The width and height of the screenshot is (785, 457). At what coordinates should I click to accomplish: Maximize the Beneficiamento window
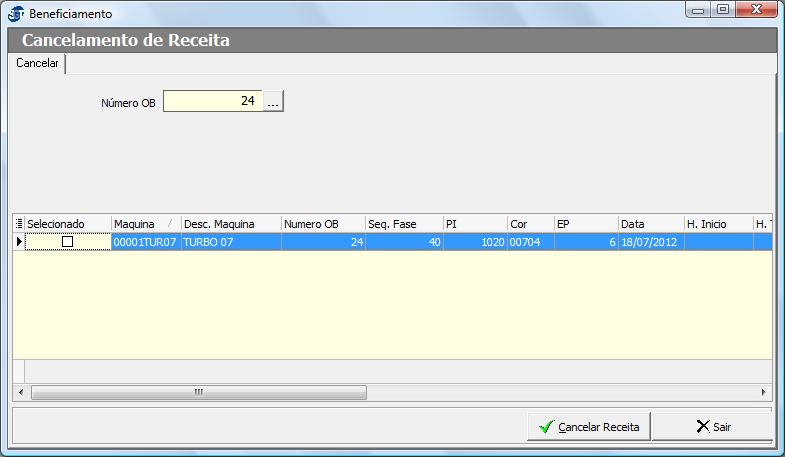[x=723, y=9]
